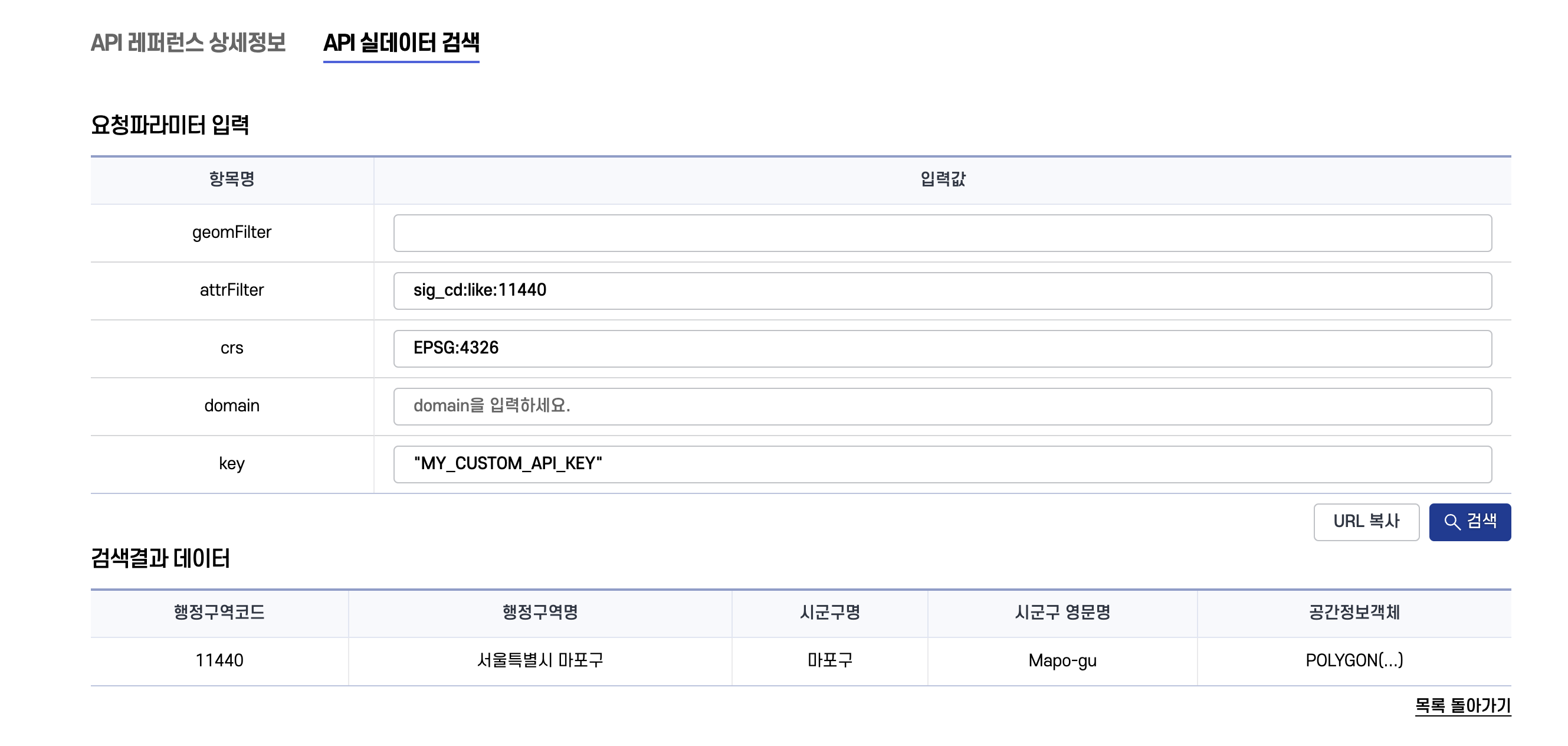
Task: Select the API 실데이터 검색 tab
Action: [x=401, y=42]
